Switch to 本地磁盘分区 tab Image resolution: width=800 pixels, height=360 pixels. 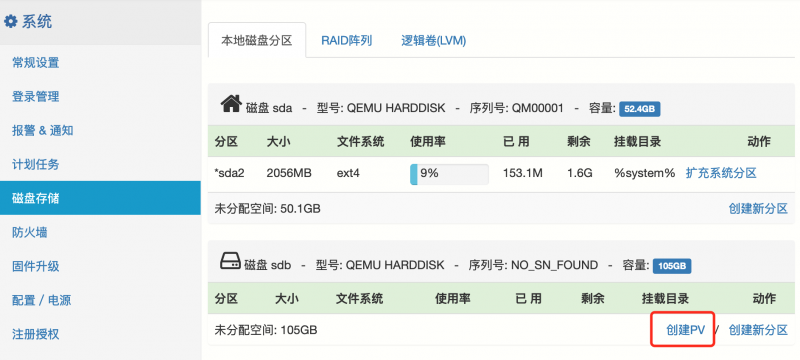257,40
